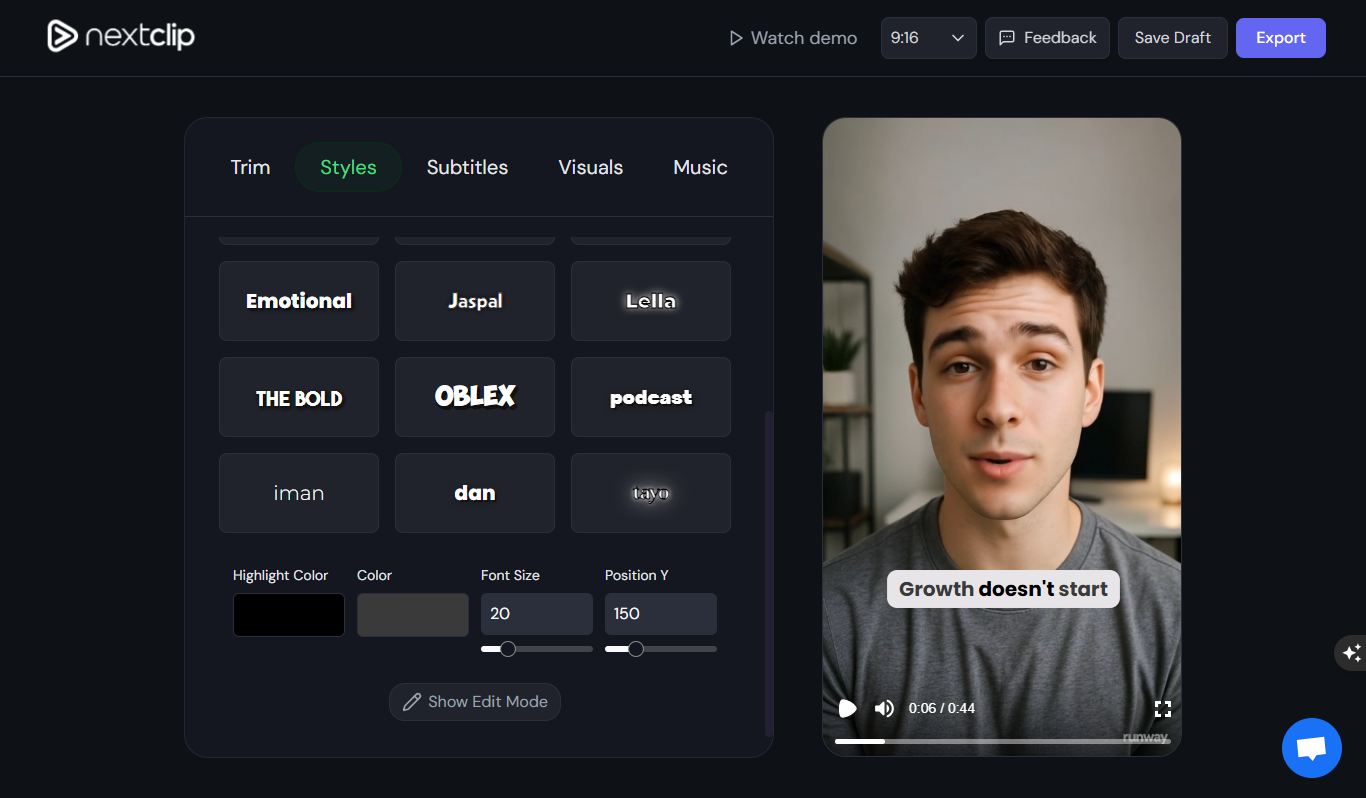Open the 9:16 aspect ratio dropdown

928,37
